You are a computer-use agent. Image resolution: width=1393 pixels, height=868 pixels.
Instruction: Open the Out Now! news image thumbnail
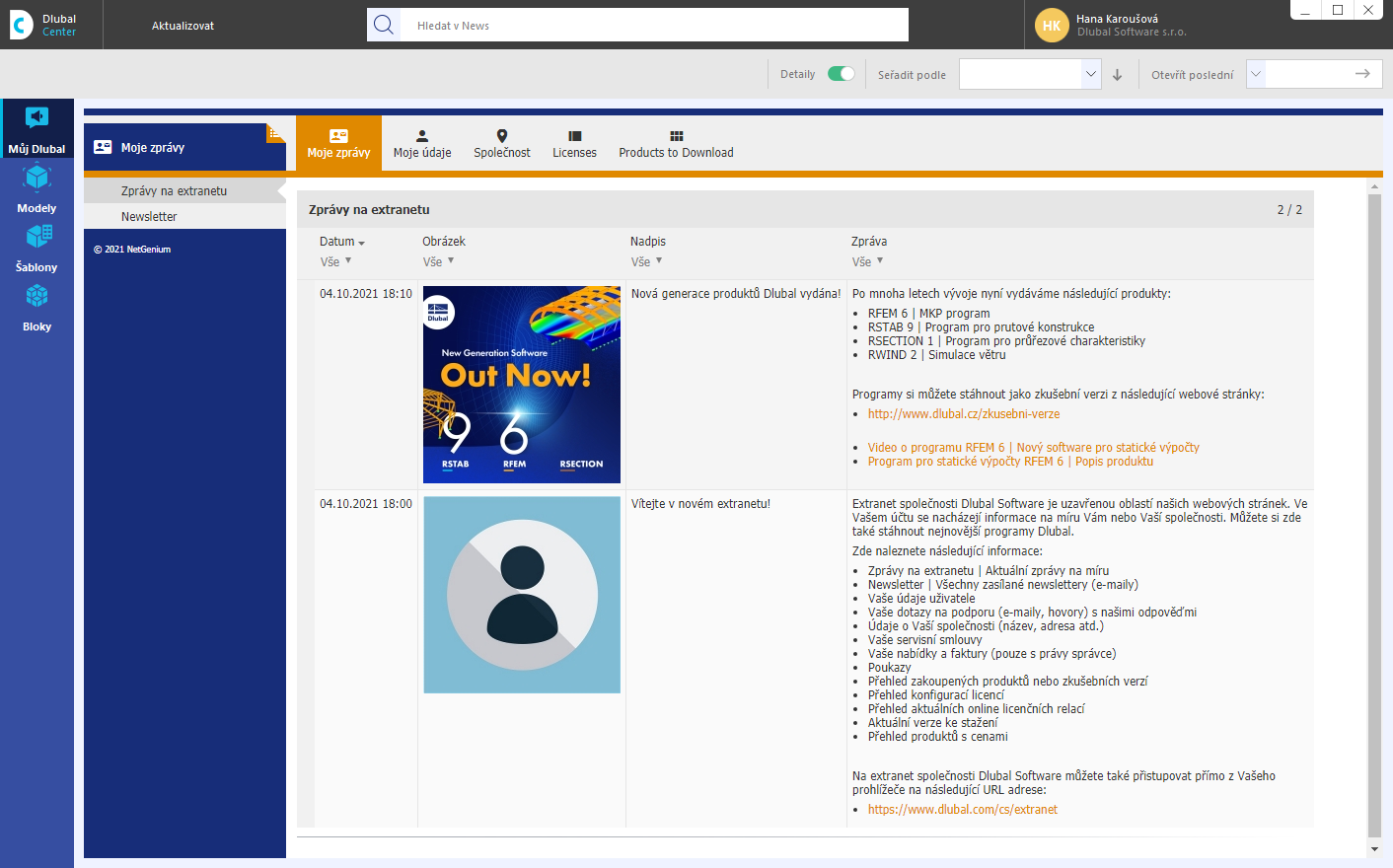pyautogui.click(x=522, y=385)
